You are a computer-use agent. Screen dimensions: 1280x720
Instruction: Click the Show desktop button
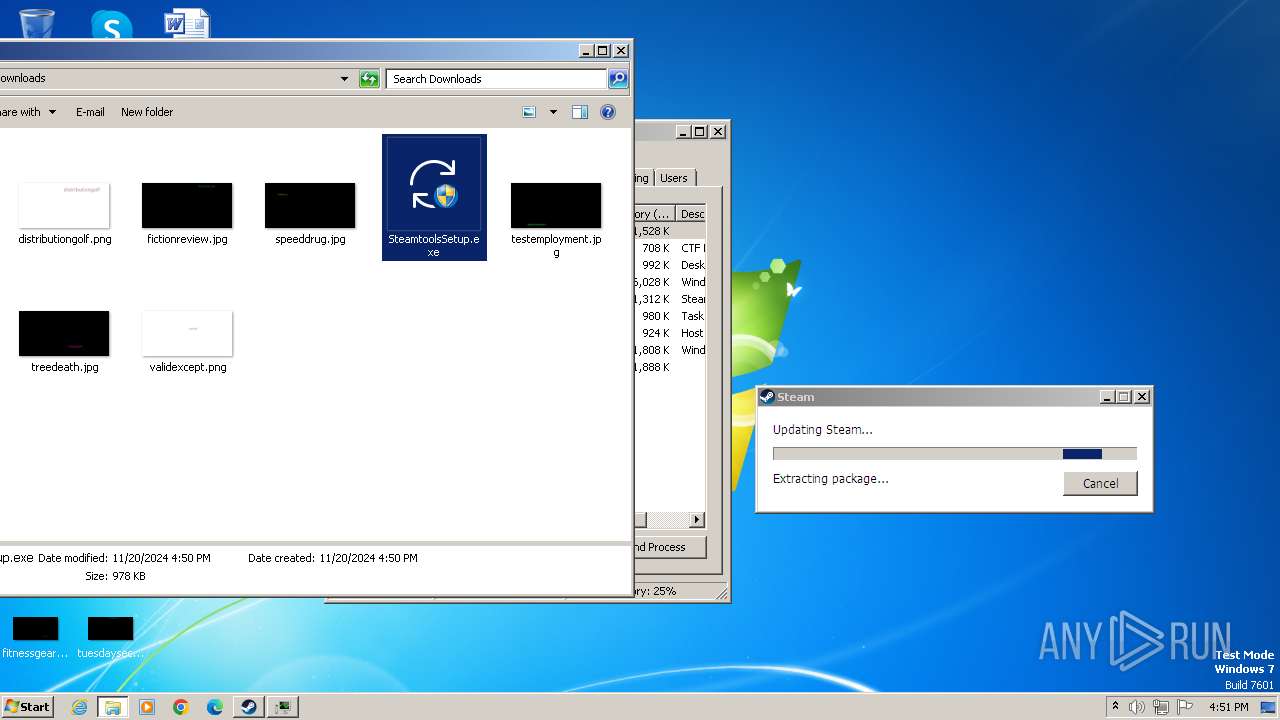click(x=1268, y=707)
